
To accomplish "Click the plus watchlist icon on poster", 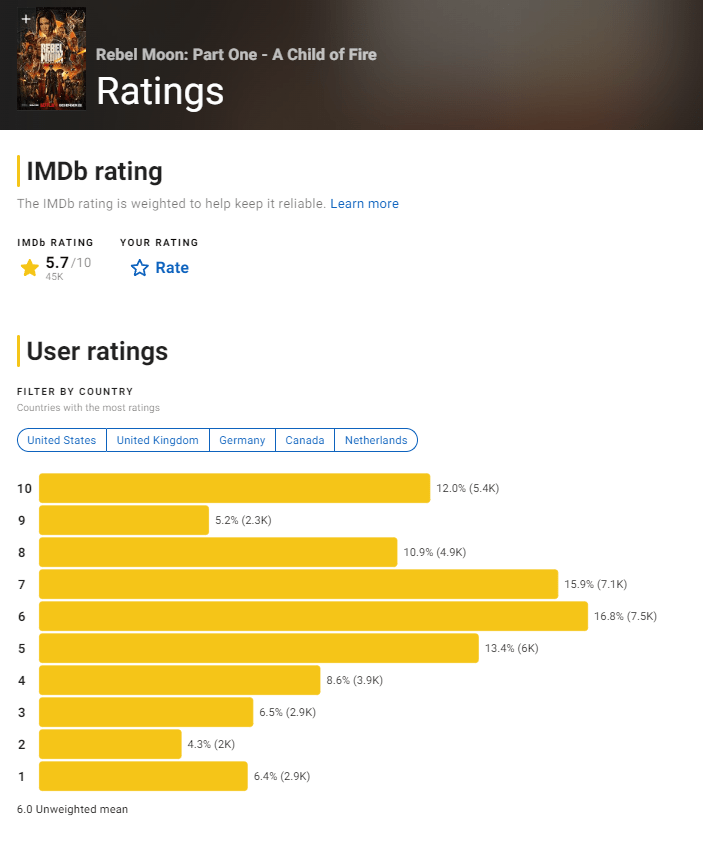I will click(x=26, y=20).
